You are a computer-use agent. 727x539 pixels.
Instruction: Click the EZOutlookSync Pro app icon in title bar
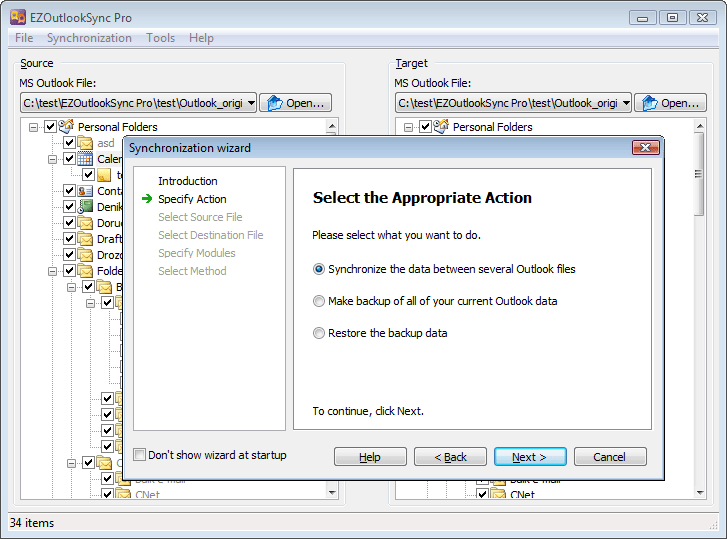pos(18,17)
